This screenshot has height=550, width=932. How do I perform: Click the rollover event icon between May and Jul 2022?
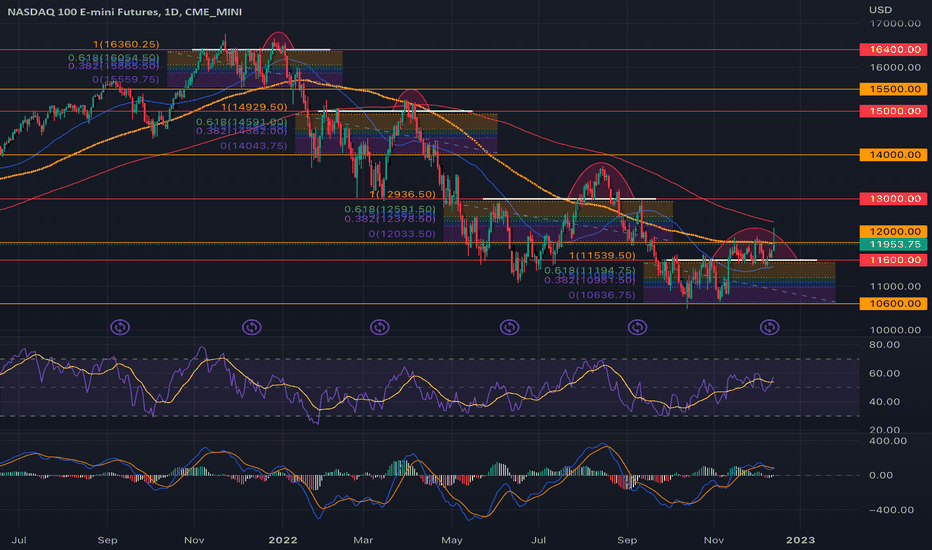pyautogui.click(x=509, y=327)
